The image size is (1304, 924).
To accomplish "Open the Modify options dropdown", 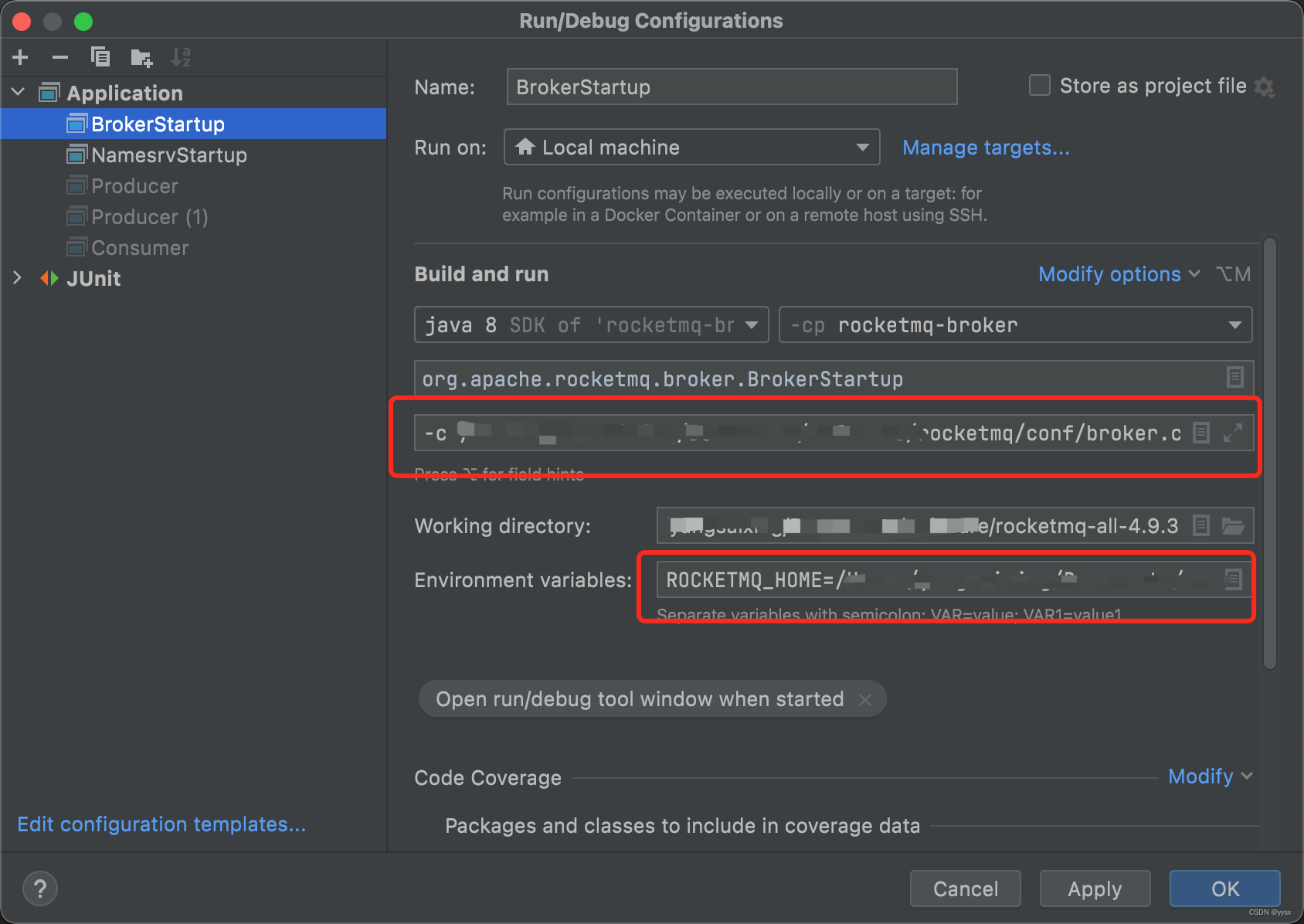I will point(1119,274).
